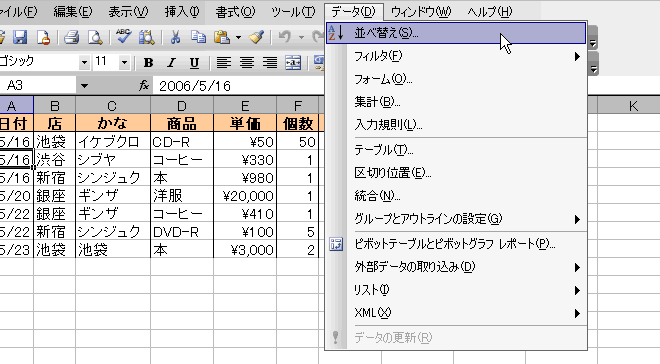The height and width of the screenshot is (364, 660).
Task: Click cell containing ¥20,000
Action: click(245, 196)
